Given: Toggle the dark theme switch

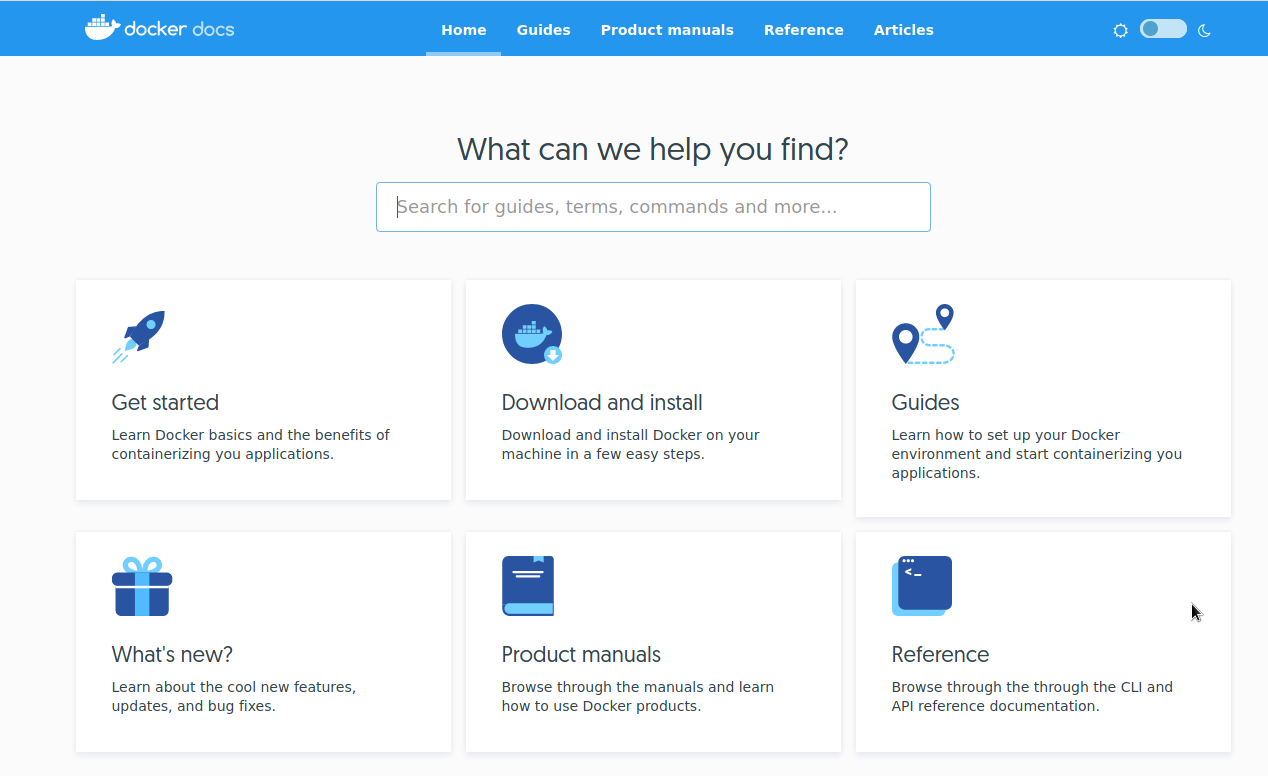Looking at the screenshot, I should pos(1163,29).
